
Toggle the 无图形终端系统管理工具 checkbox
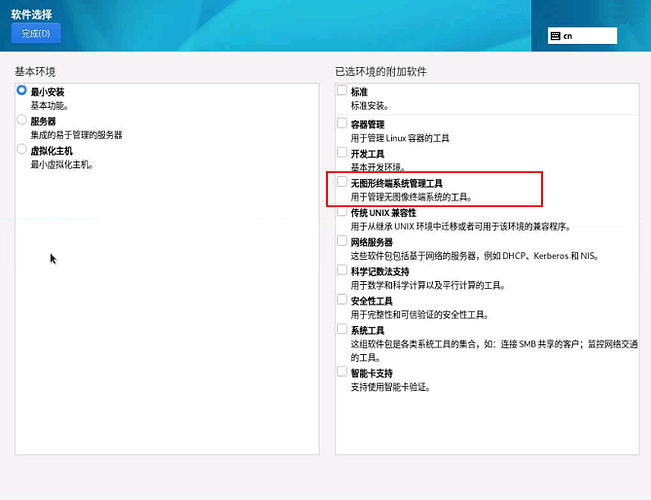(x=343, y=183)
